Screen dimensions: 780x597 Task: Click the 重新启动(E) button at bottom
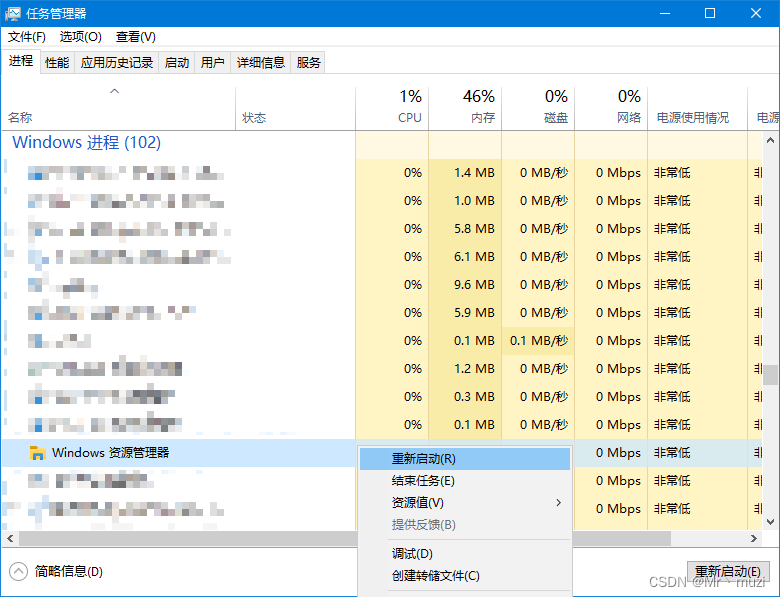pyautogui.click(x=728, y=571)
